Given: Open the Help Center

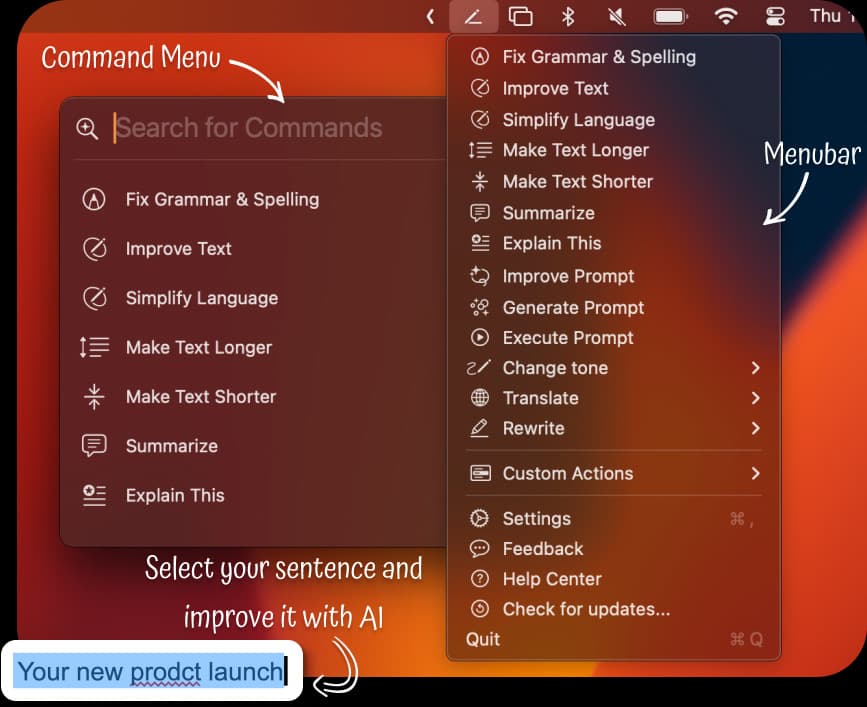Looking at the screenshot, I should click(551, 579).
